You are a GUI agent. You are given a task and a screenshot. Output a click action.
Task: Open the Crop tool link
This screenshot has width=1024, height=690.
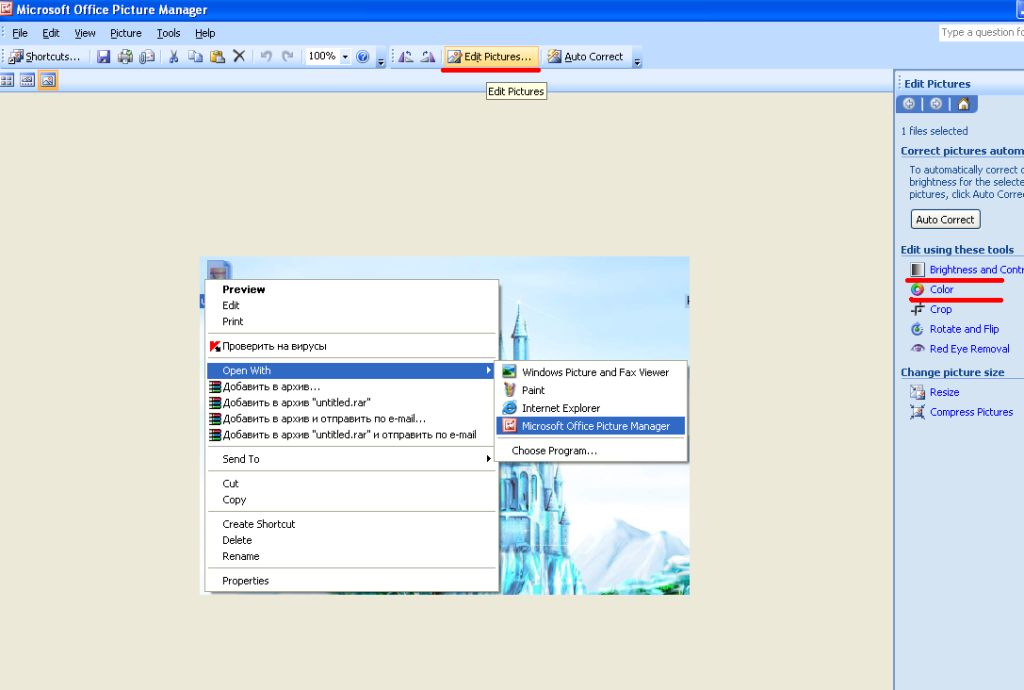pyautogui.click(x=940, y=309)
